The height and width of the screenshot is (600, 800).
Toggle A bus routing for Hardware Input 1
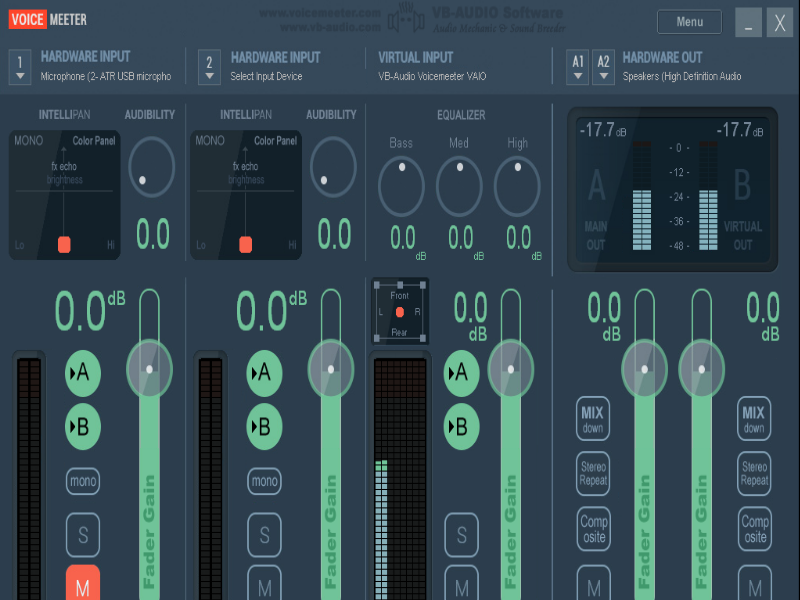pyautogui.click(x=83, y=373)
